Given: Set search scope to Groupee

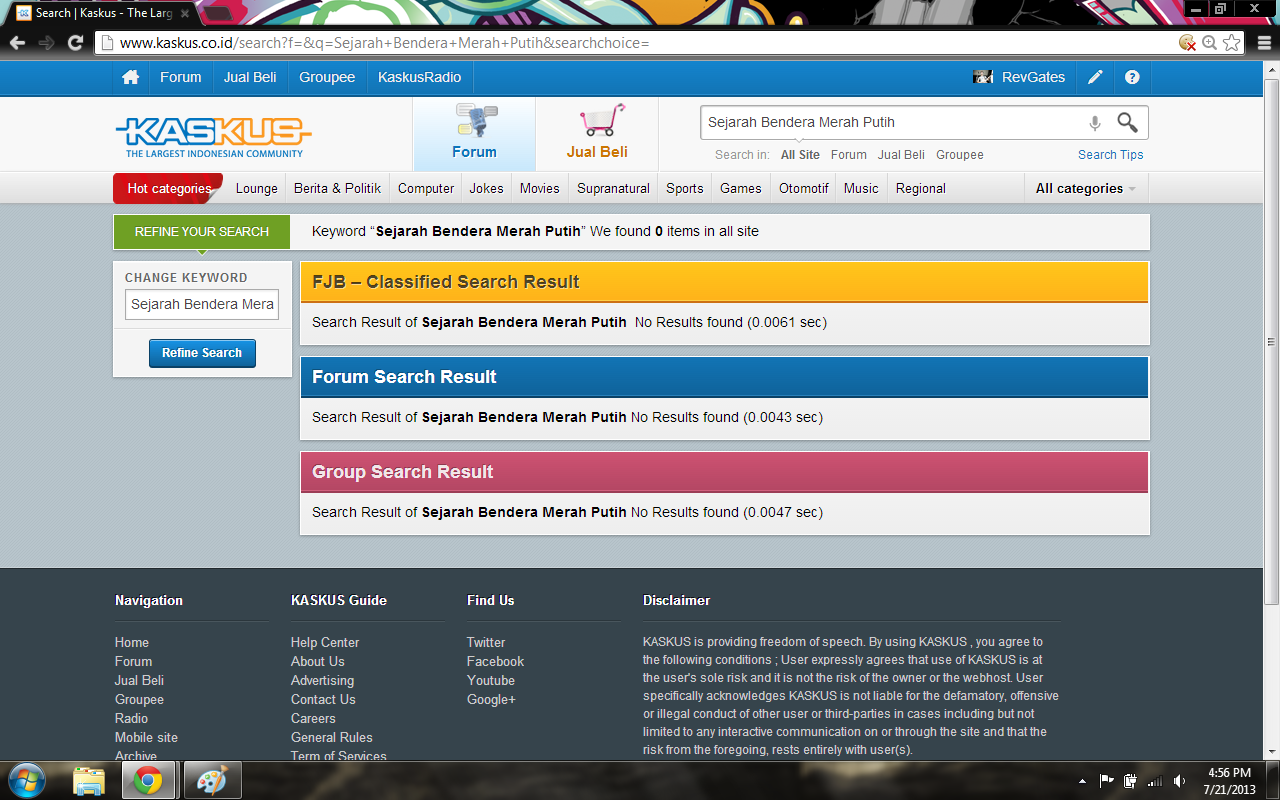Looking at the screenshot, I should coord(960,155).
